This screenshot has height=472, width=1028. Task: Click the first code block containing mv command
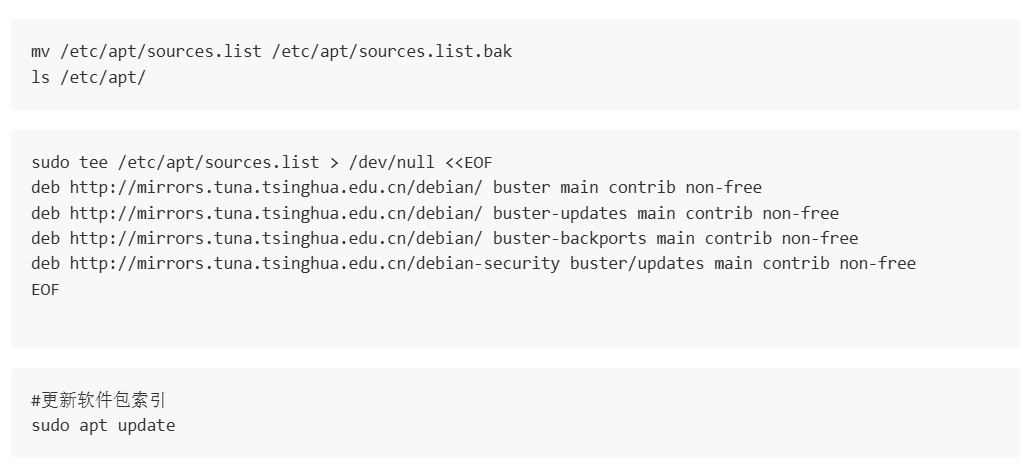coord(515,64)
